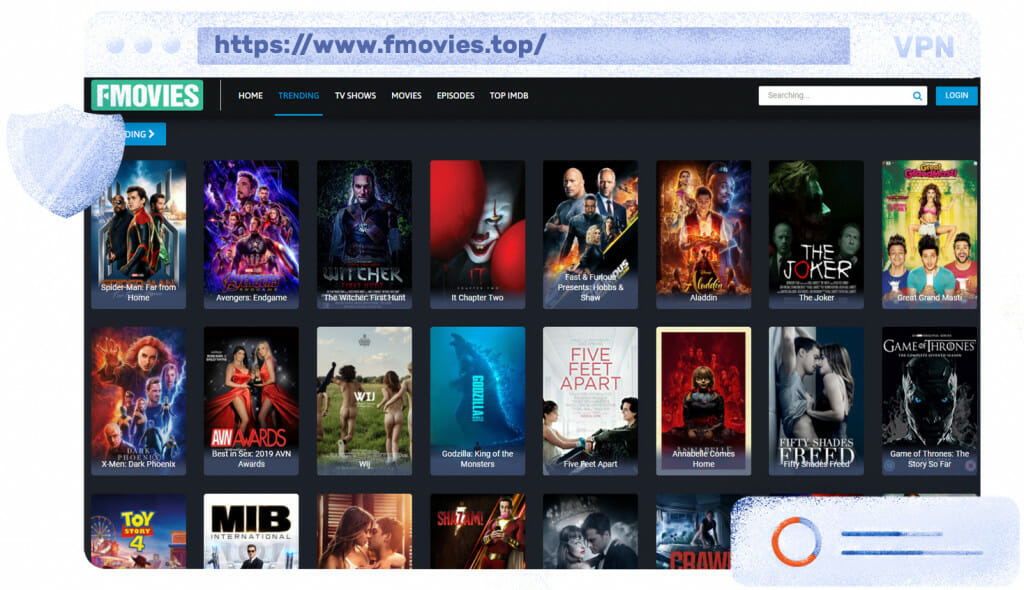Click the It Chapter Two title text
1024x590 pixels.
click(x=477, y=297)
